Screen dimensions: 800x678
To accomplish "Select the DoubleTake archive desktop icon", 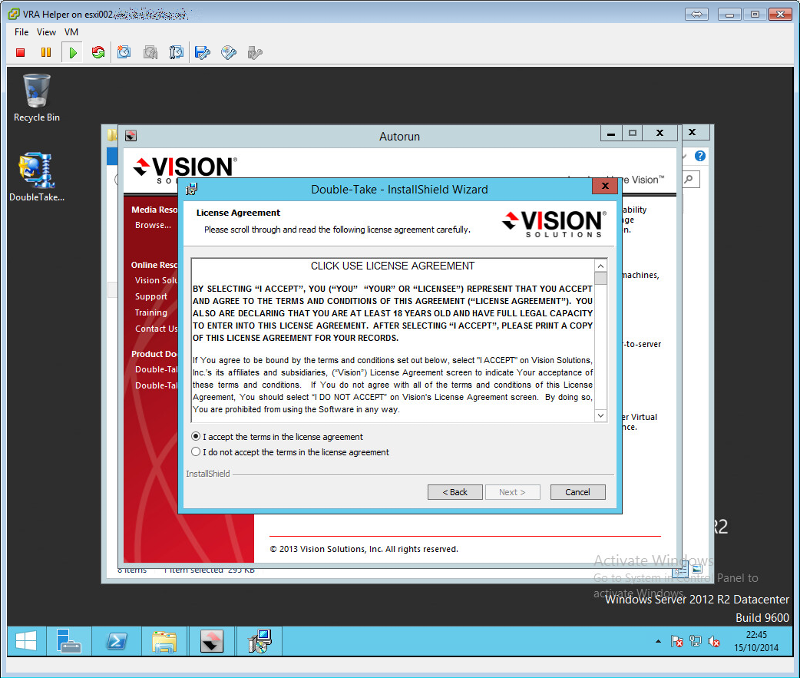I will click(37, 177).
